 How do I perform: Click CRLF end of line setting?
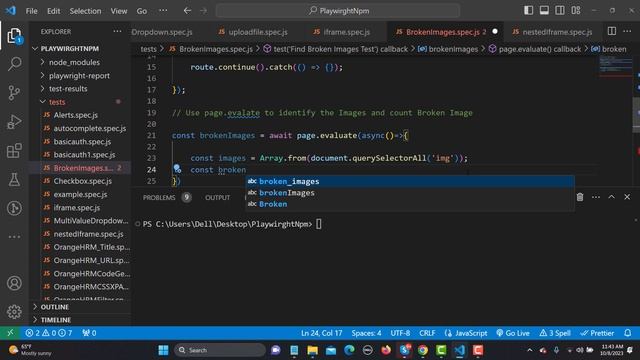click(427, 333)
